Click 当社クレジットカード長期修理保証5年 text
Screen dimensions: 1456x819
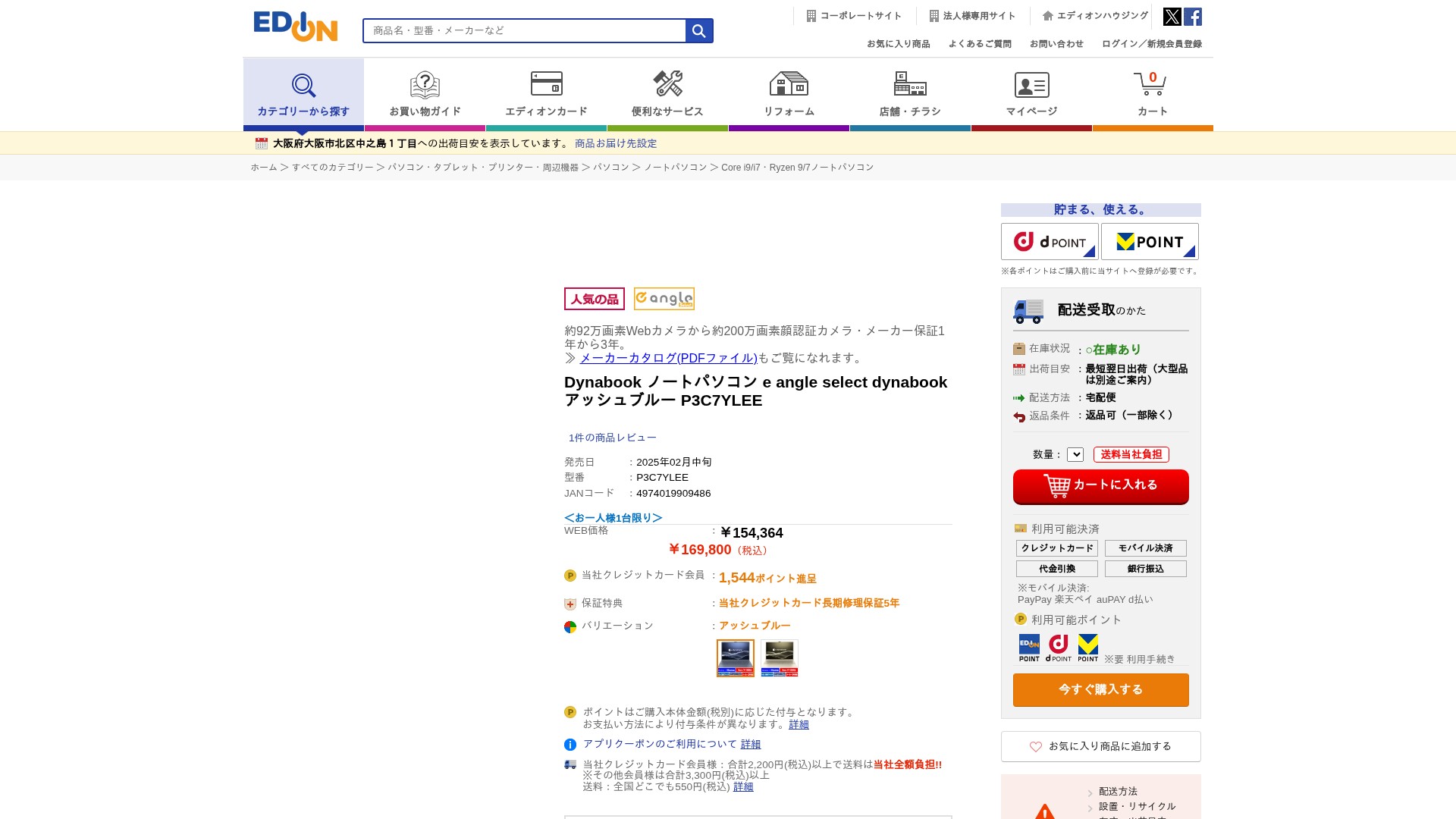809,603
